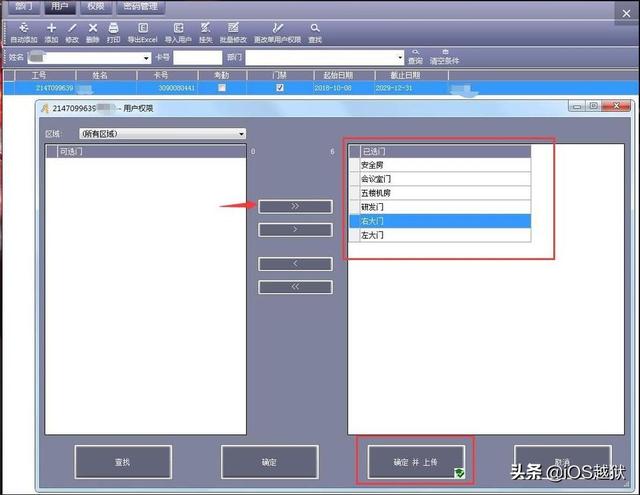Open the 姓名 name dropdown

146,58
